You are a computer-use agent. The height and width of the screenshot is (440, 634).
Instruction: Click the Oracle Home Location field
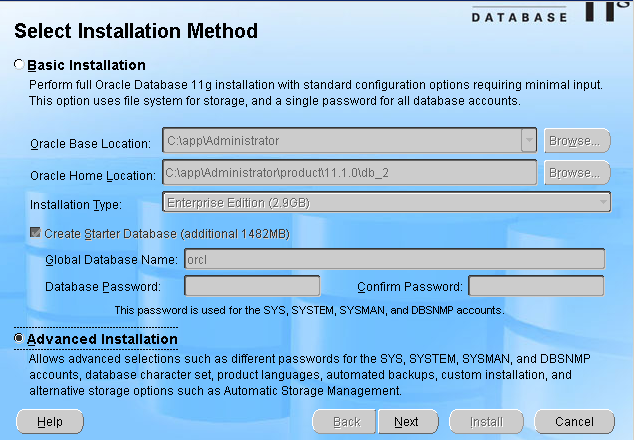pos(350,173)
